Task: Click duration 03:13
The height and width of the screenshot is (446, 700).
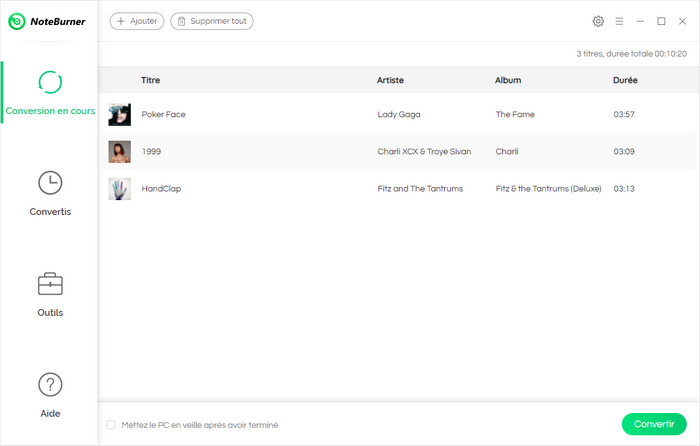Action: (624, 188)
